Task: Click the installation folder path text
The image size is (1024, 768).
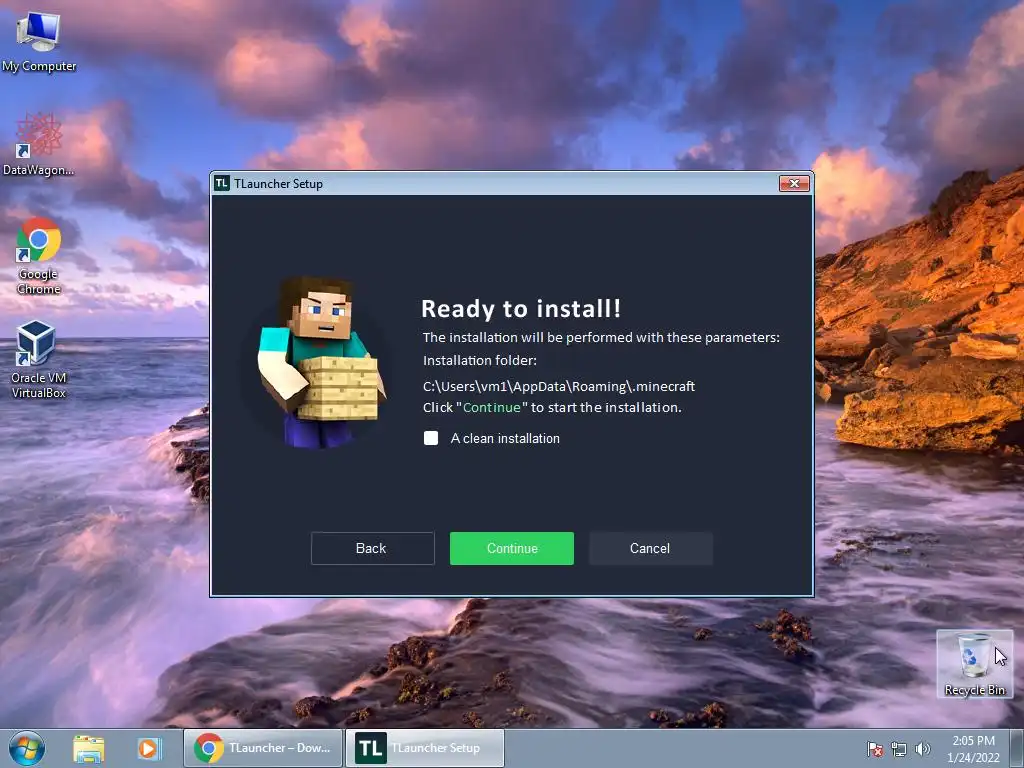Action: coord(559,386)
